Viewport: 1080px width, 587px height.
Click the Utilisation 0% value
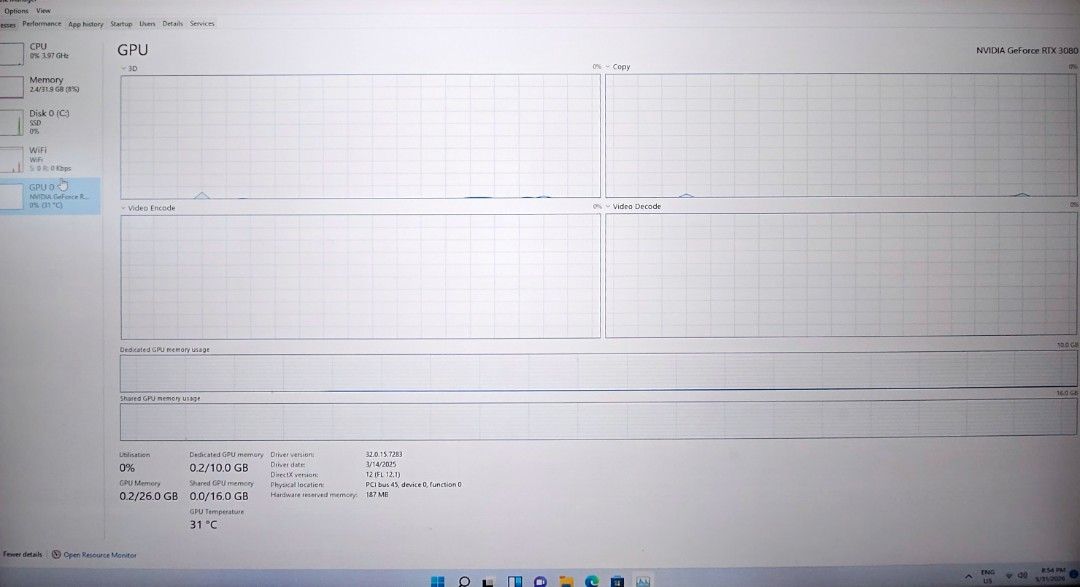coord(127,468)
